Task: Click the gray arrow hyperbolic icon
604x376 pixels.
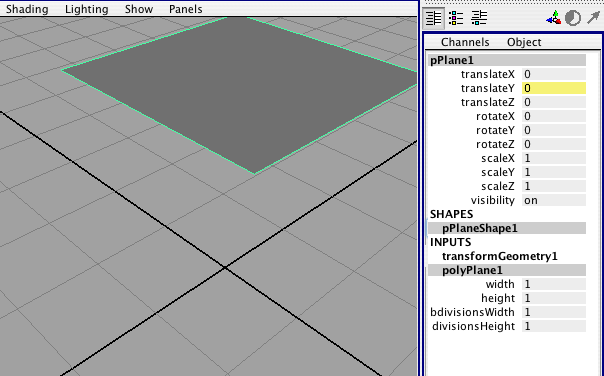Action: (594, 18)
